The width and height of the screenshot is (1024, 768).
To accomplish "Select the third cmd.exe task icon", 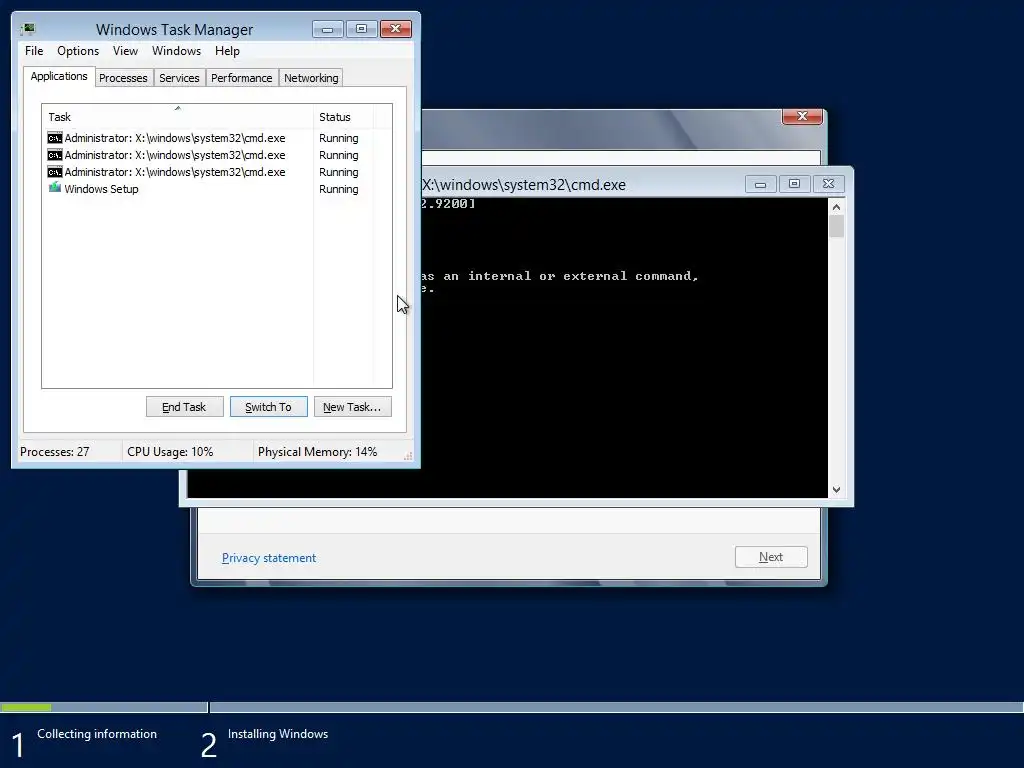I will click(55, 172).
